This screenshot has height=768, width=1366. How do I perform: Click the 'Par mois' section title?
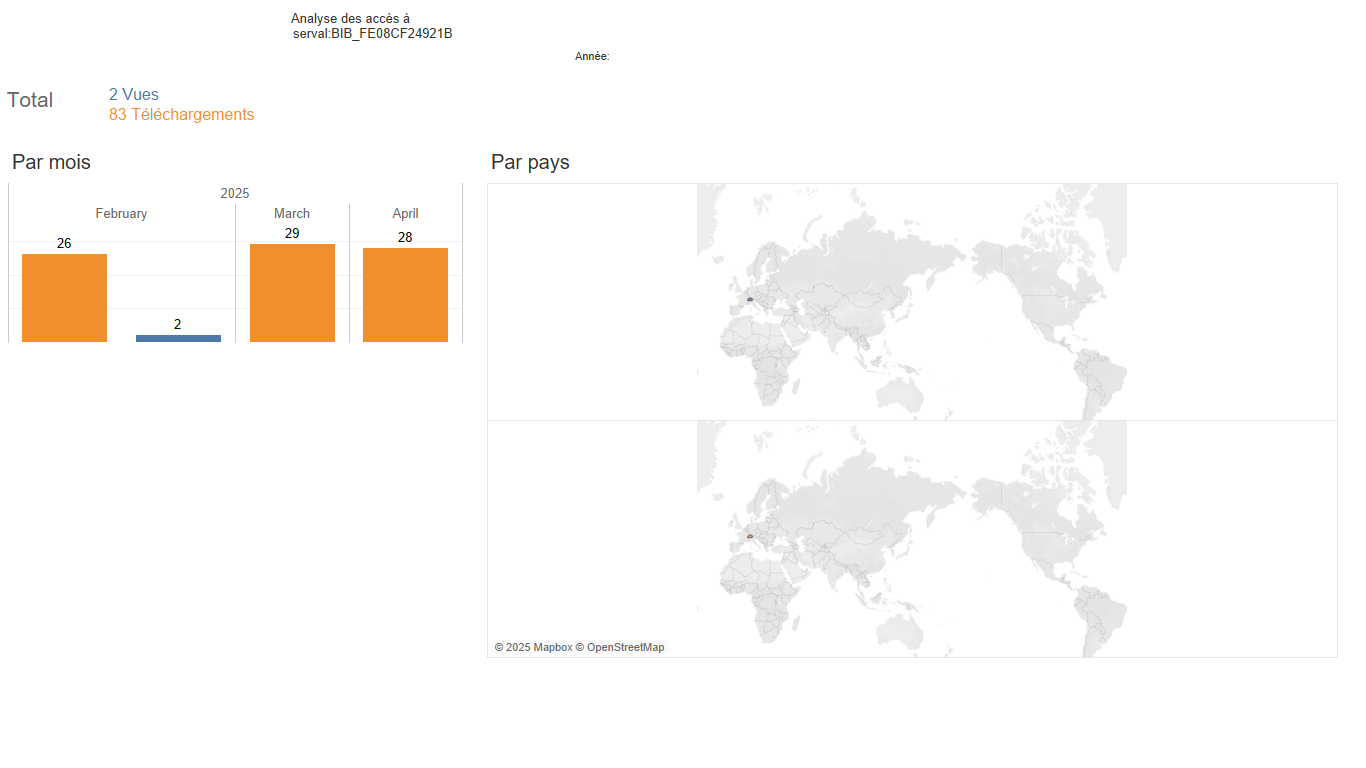pyautogui.click(x=51, y=162)
